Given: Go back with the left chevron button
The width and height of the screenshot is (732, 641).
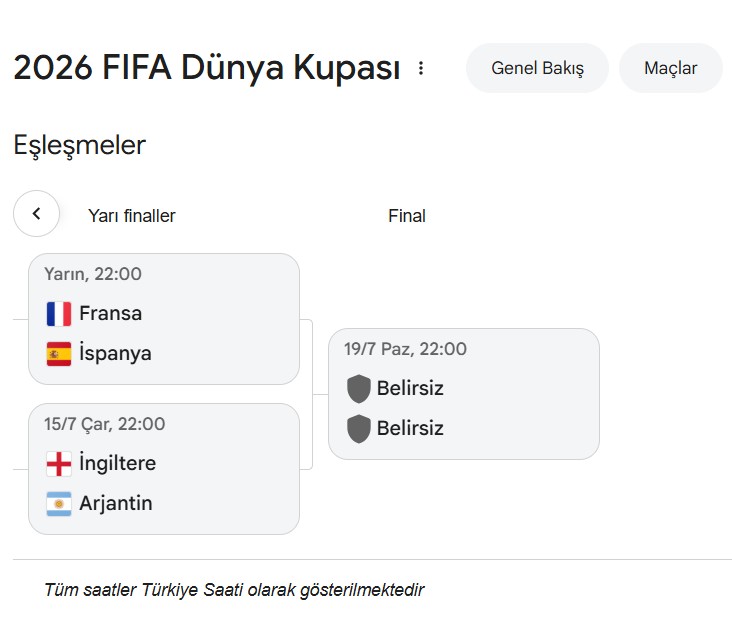Looking at the screenshot, I should (36, 213).
